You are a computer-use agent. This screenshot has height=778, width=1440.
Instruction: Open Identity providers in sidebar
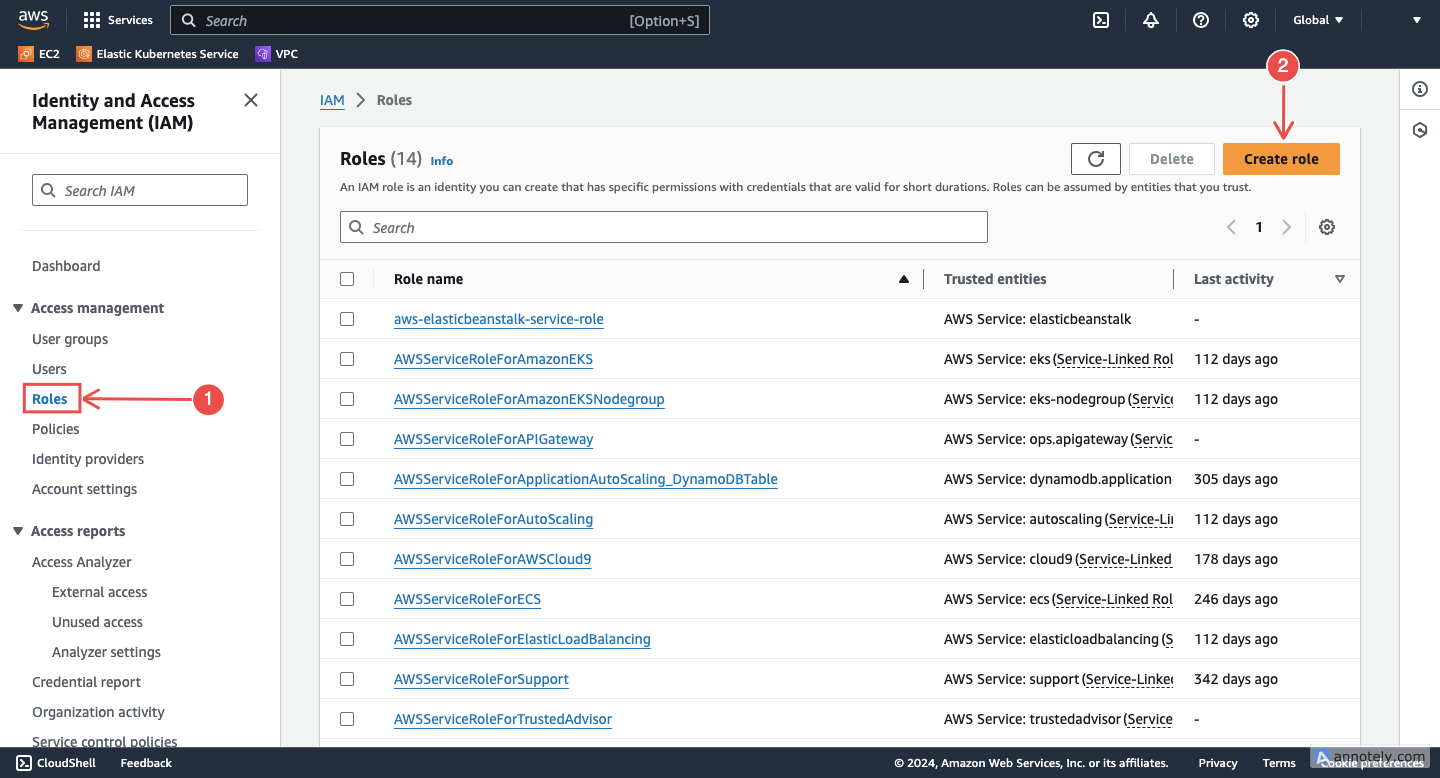coord(88,459)
